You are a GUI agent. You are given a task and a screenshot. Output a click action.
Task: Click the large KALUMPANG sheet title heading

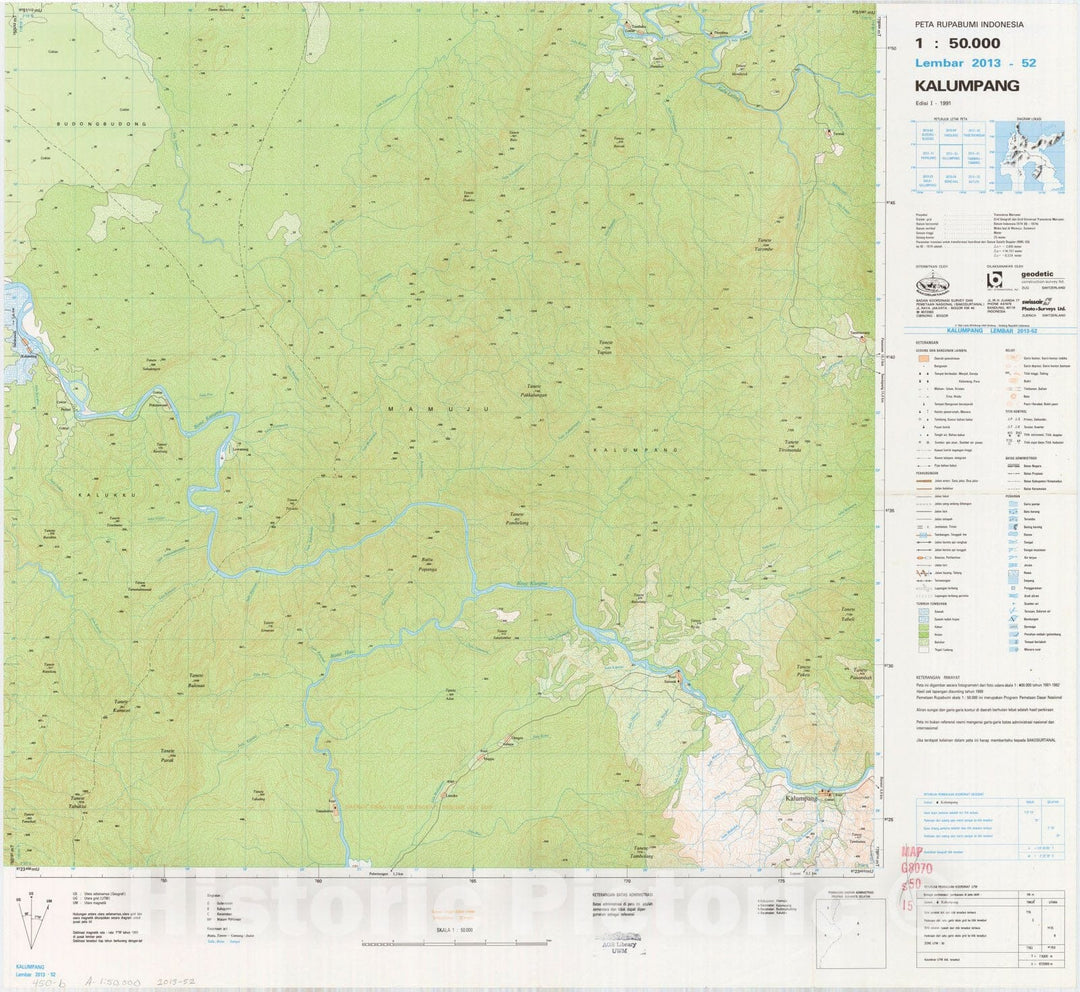967,86
